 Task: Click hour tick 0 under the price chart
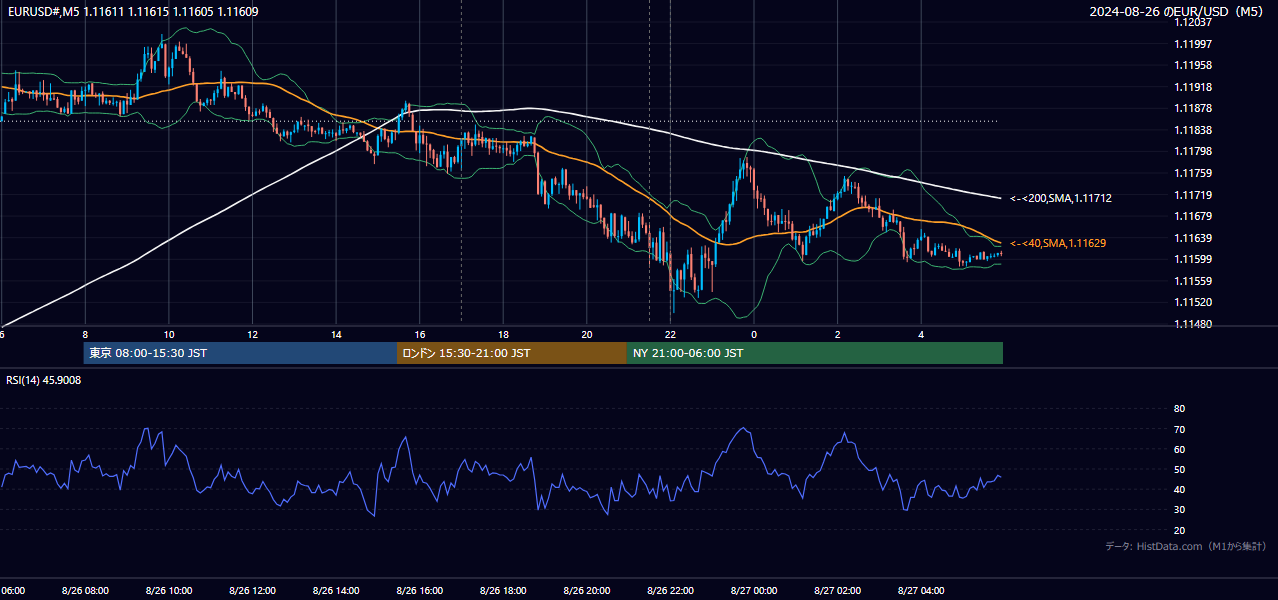[x=754, y=334]
